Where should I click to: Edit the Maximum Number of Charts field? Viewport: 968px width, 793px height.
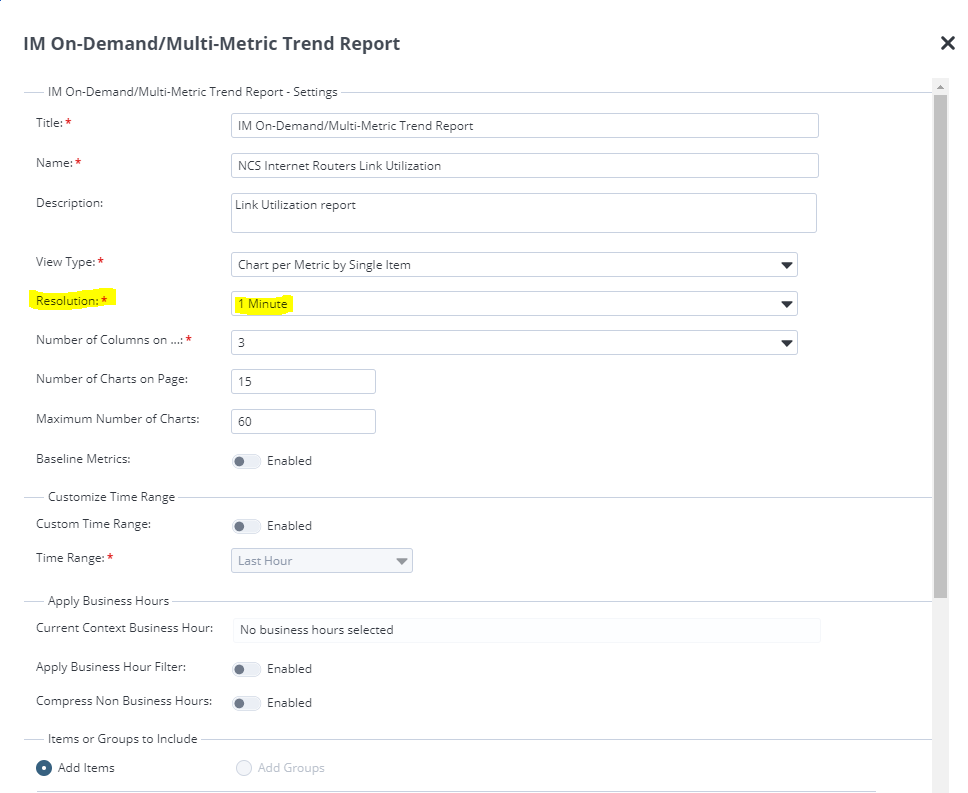point(303,421)
